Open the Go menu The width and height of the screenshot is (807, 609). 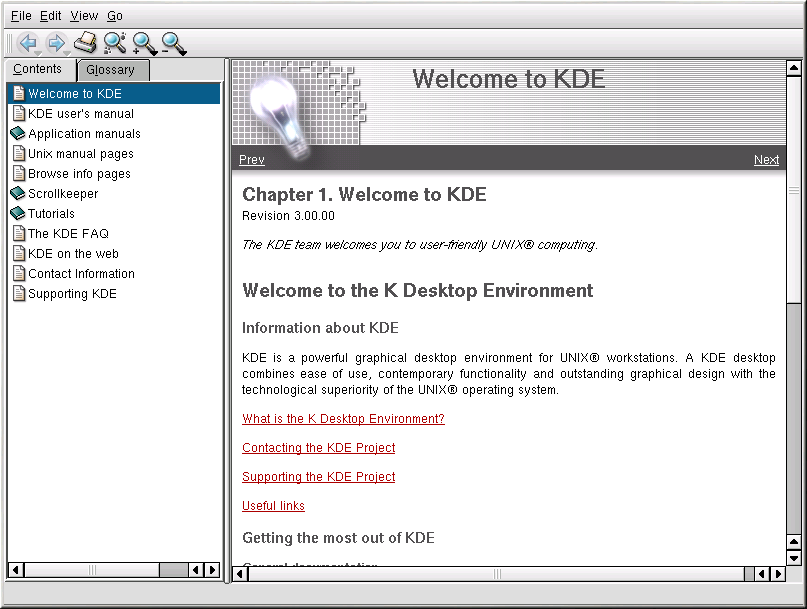[x=115, y=16]
